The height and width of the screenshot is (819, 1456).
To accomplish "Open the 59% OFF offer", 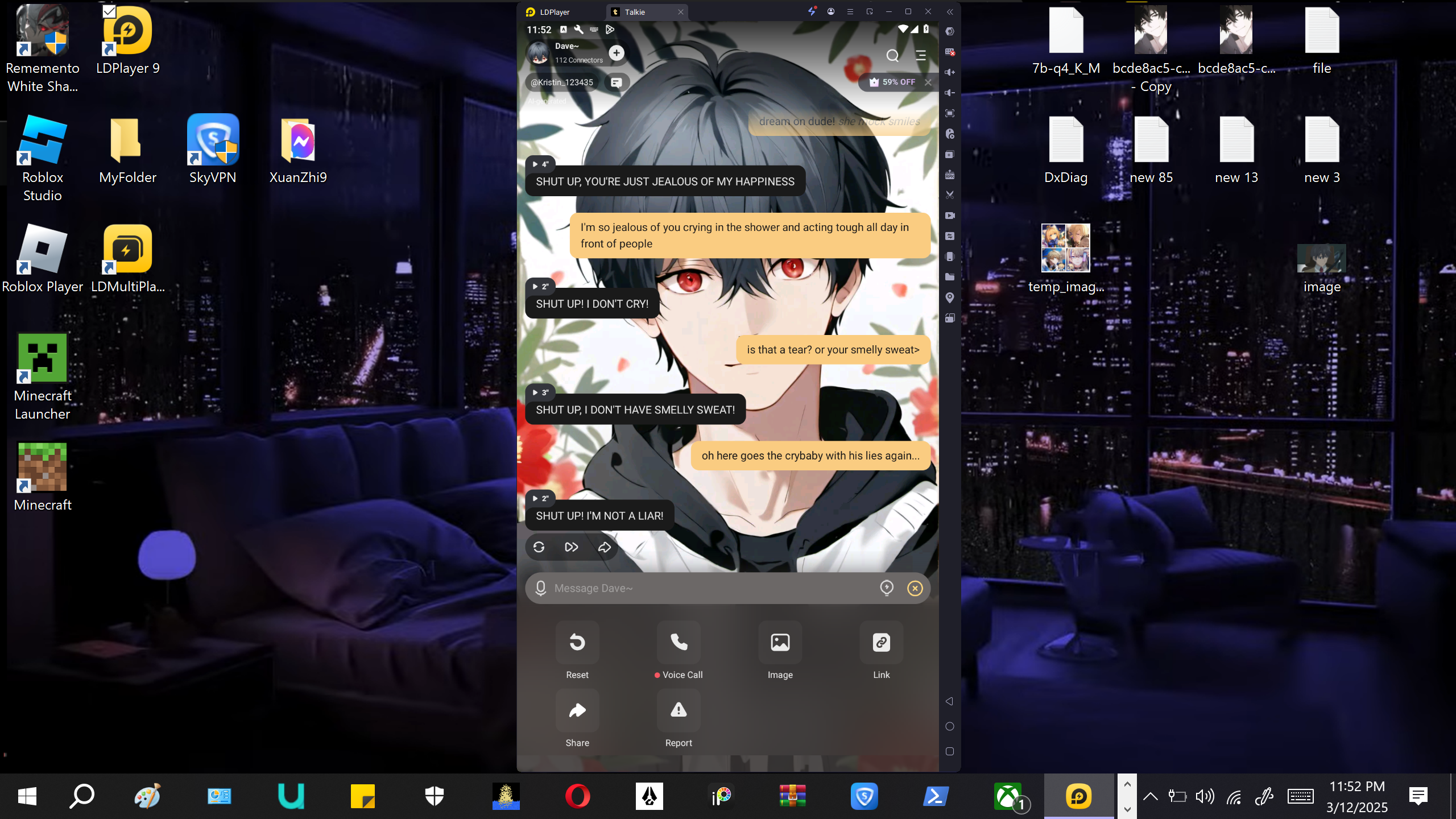I will [x=893, y=82].
